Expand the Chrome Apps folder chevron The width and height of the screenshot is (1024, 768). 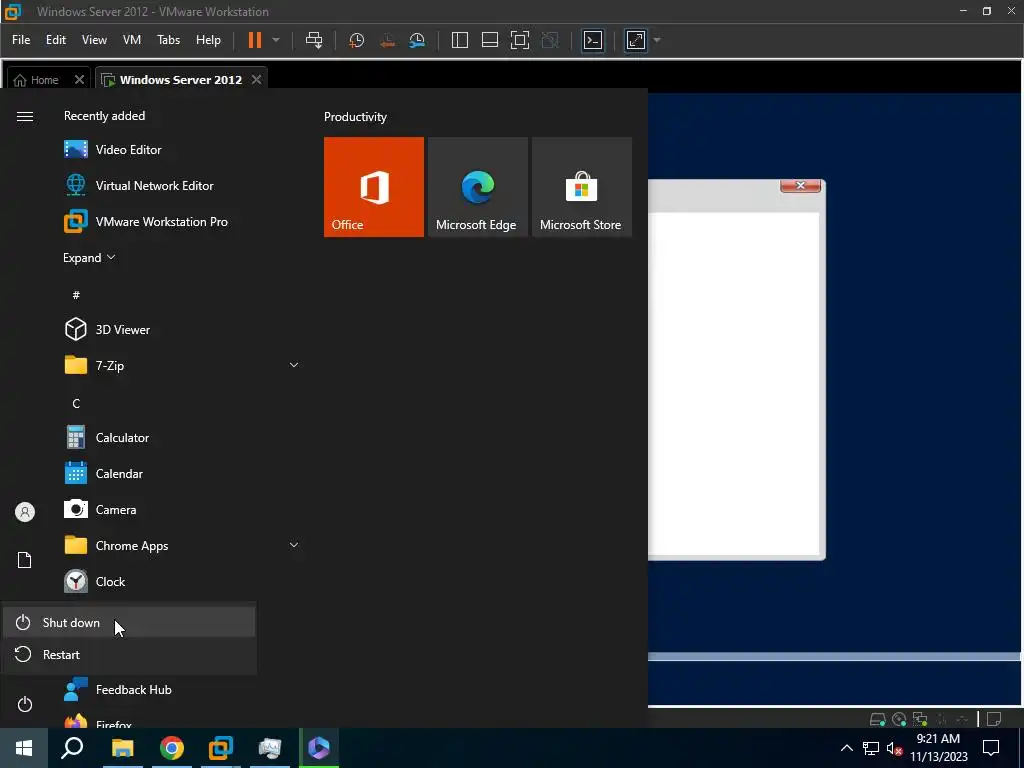click(294, 545)
